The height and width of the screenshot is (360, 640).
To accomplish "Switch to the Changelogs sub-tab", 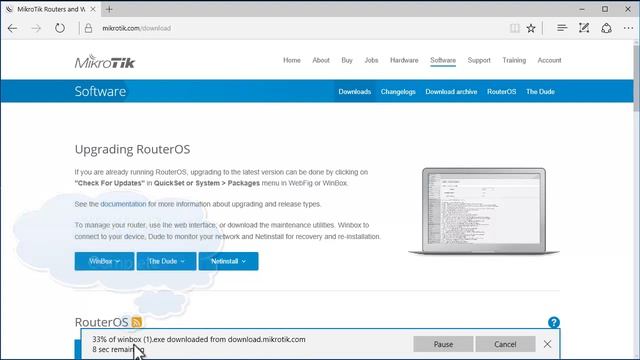I will (398, 91).
